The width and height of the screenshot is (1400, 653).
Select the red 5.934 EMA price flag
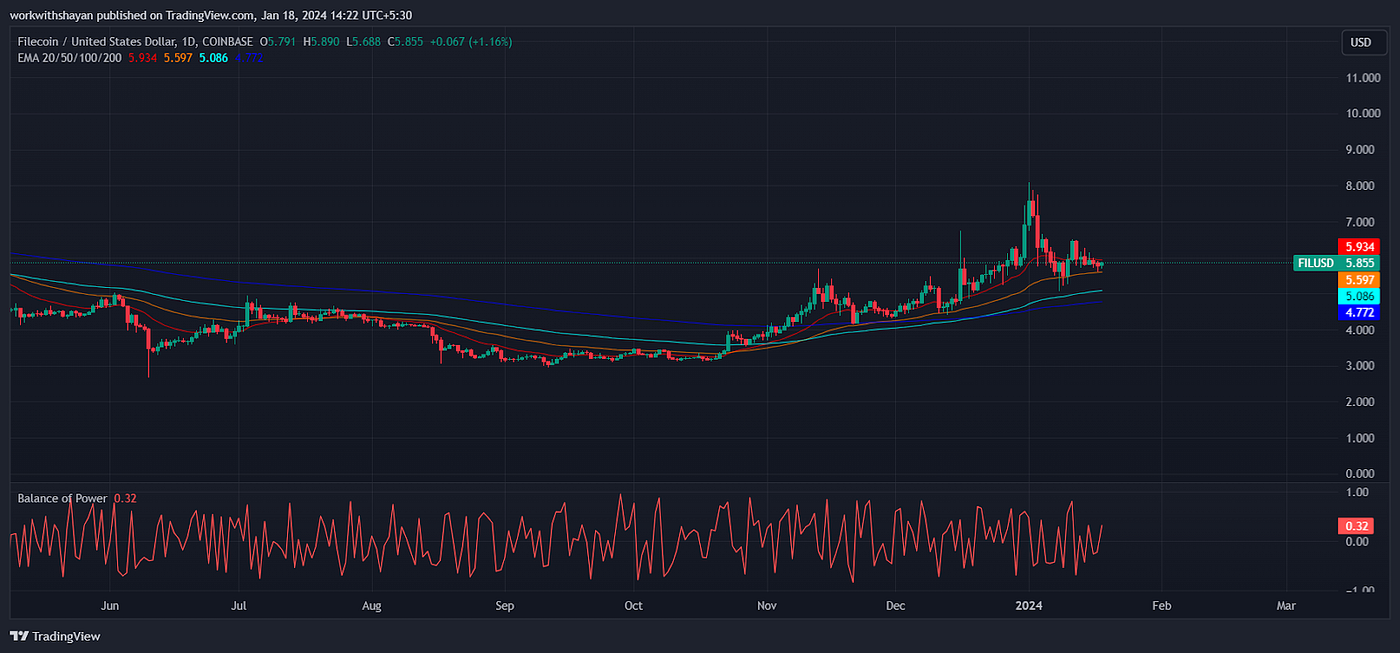[1358, 246]
